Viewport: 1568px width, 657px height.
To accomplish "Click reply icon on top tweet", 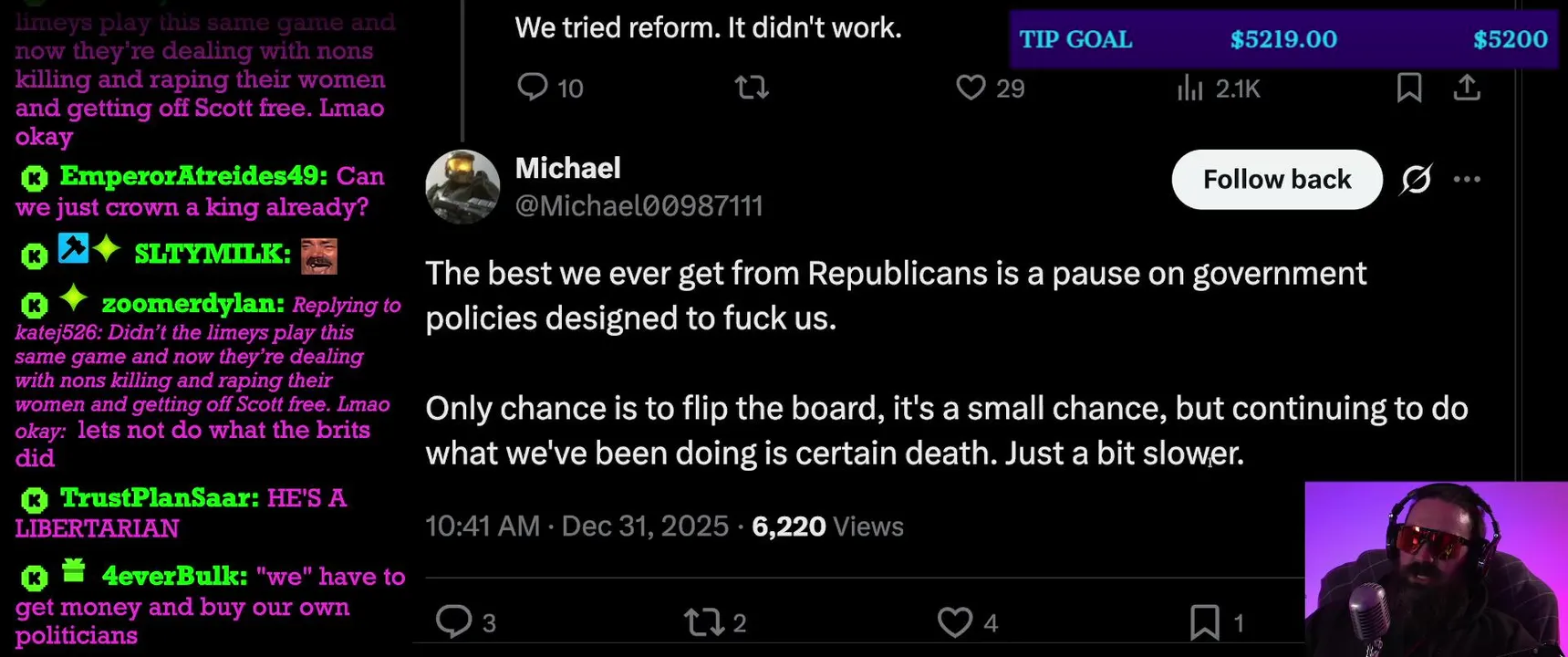I will point(533,88).
